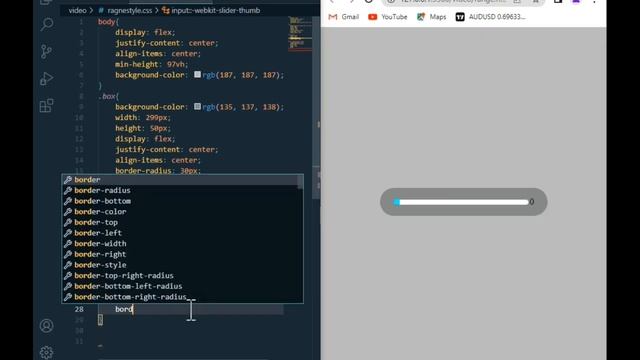640x360 pixels.
Task: Open the Run and Debug view
Action: coord(47,78)
